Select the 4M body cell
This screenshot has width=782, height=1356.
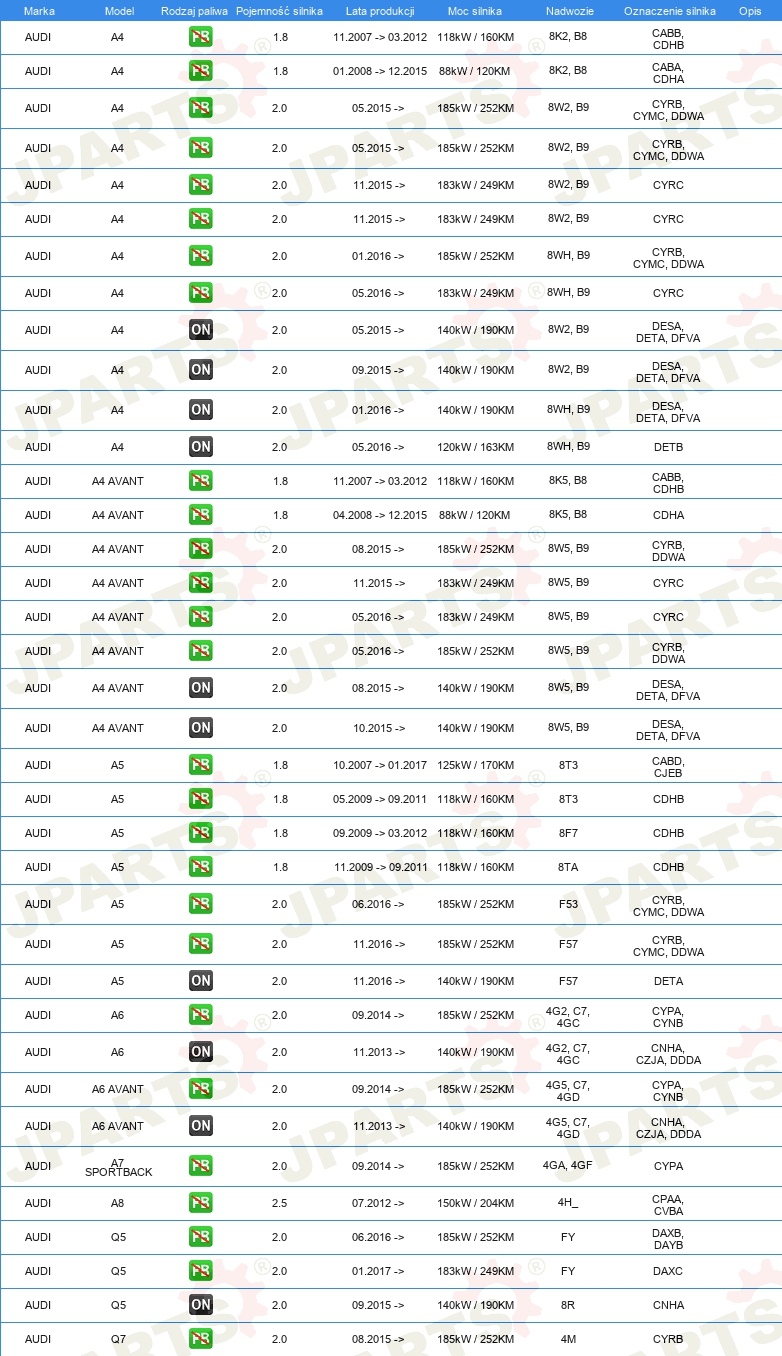[x=568, y=1339]
